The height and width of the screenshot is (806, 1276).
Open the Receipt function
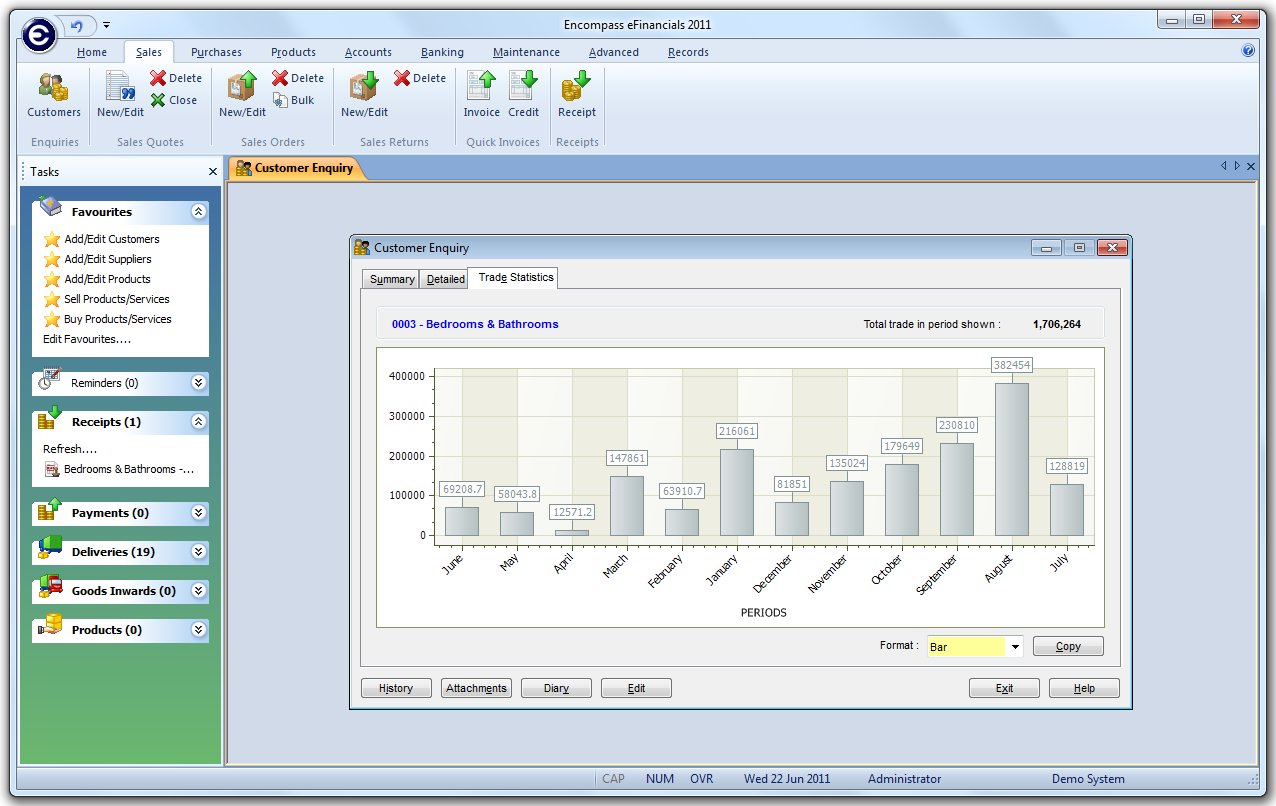pyautogui.click(x=577, y=95)
